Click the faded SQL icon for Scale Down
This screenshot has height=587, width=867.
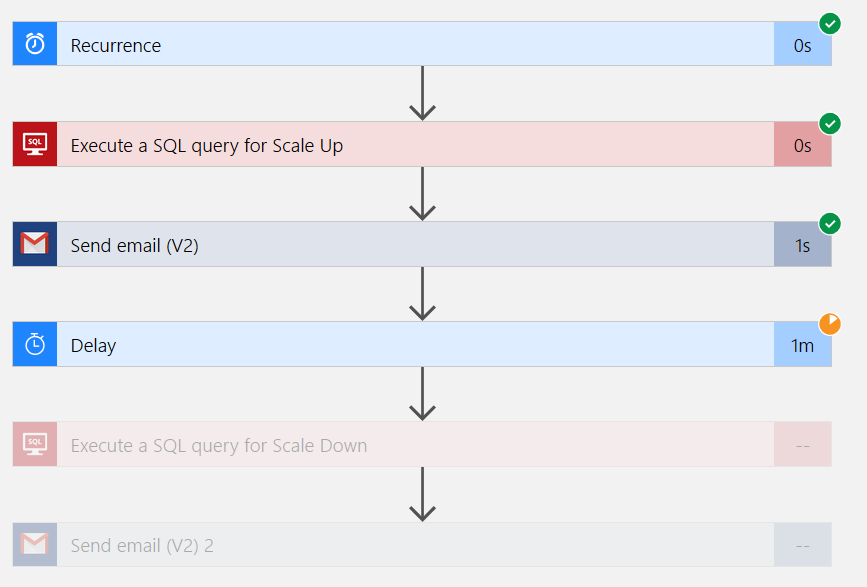[35, 444]
